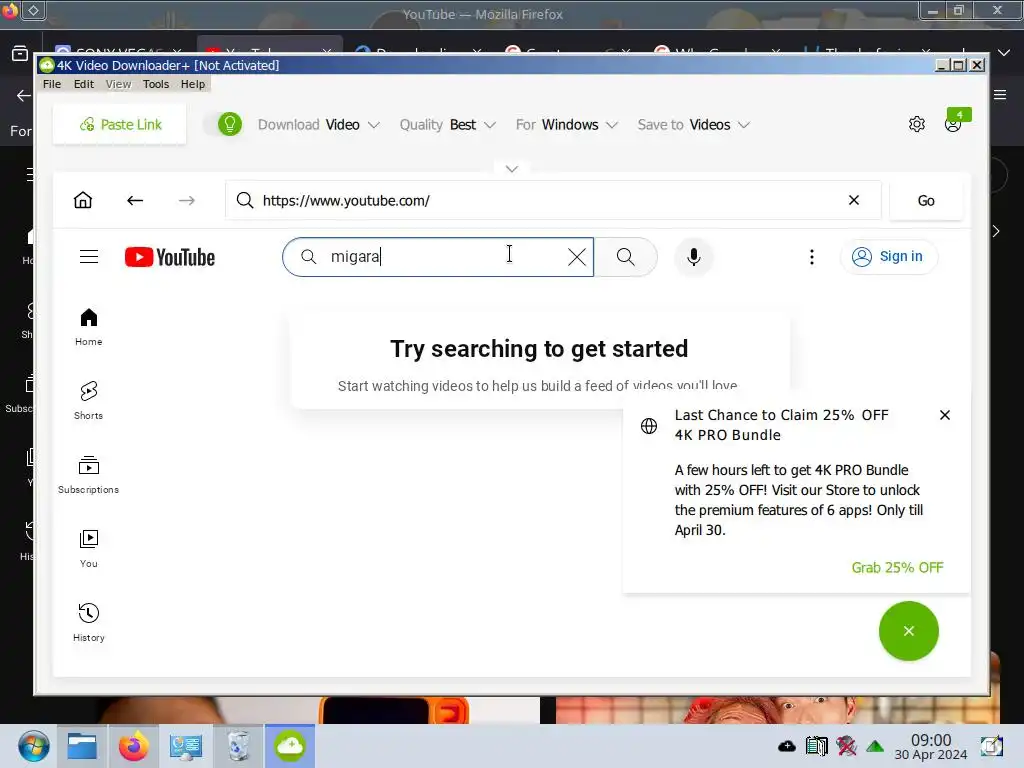Click the YouTube Sign in button
The height and width of the screenshot is (768, 1024).
888,257
